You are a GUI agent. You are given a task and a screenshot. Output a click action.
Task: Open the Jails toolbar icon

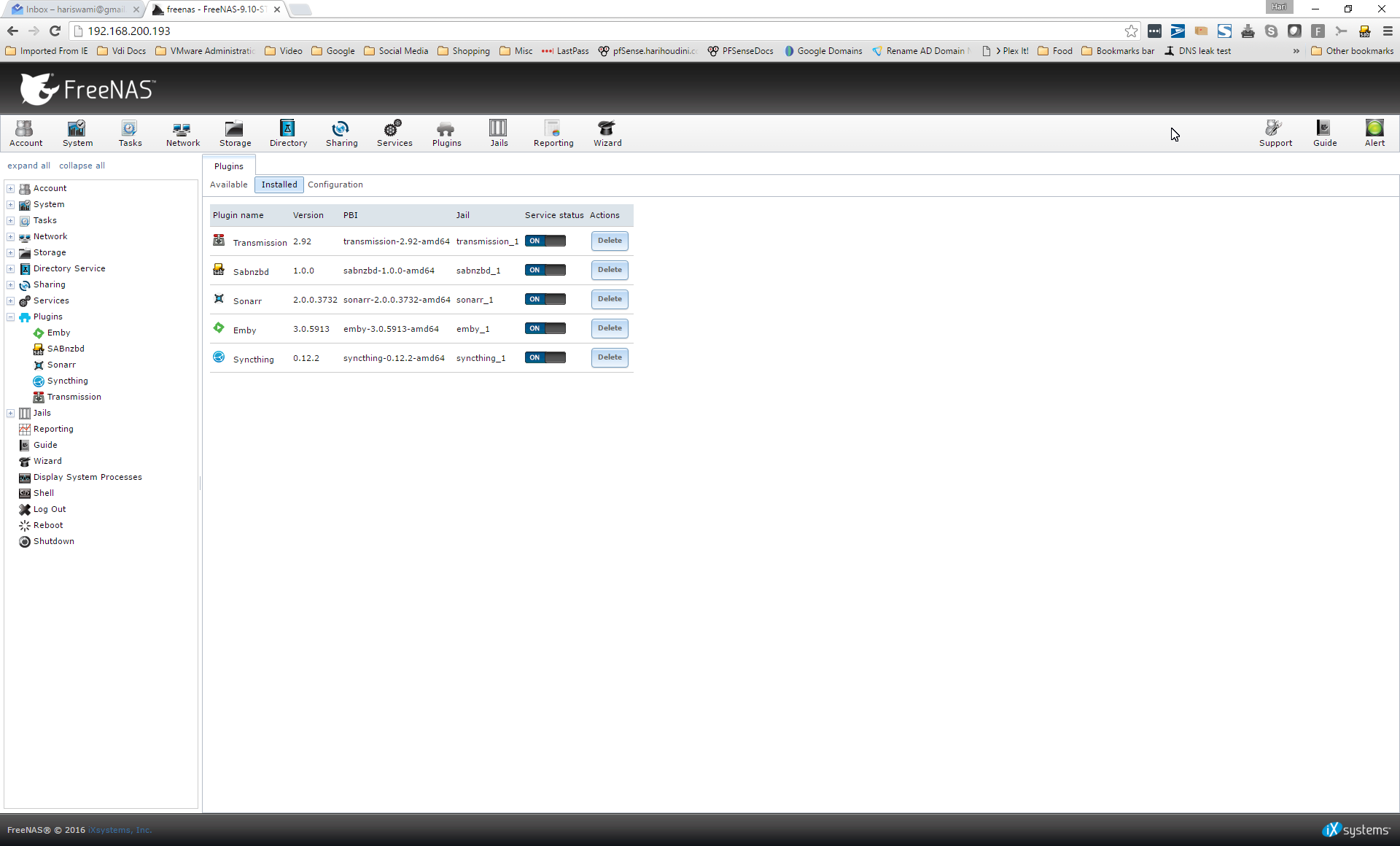click(499, 133)
